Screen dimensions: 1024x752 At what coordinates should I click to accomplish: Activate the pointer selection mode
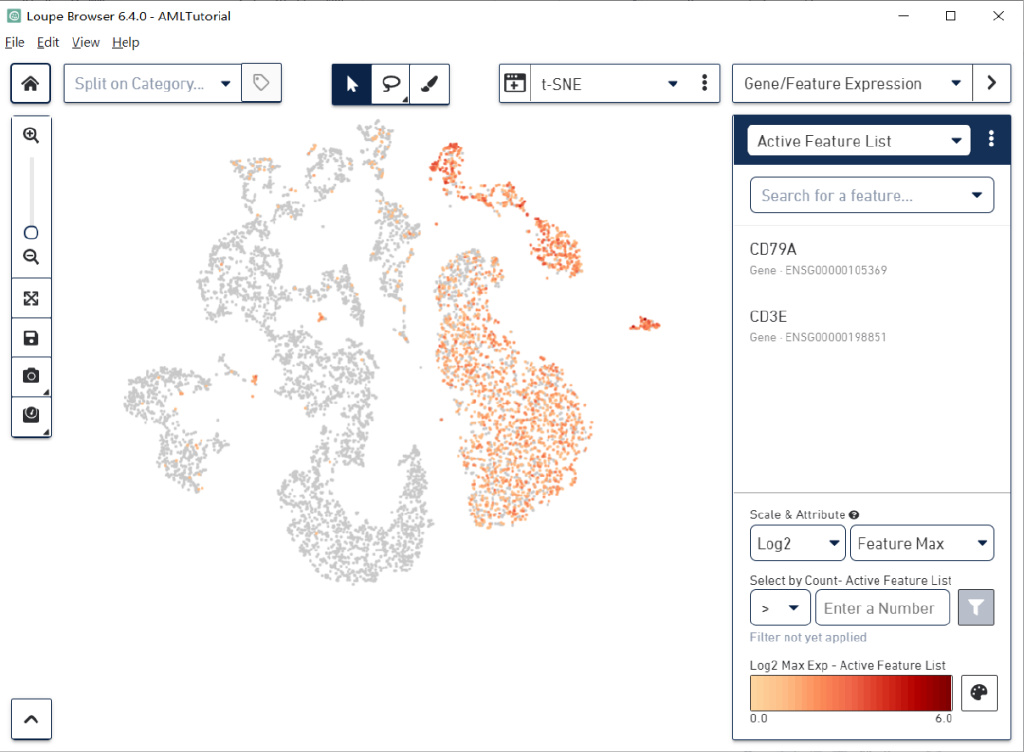pos(352,85)
